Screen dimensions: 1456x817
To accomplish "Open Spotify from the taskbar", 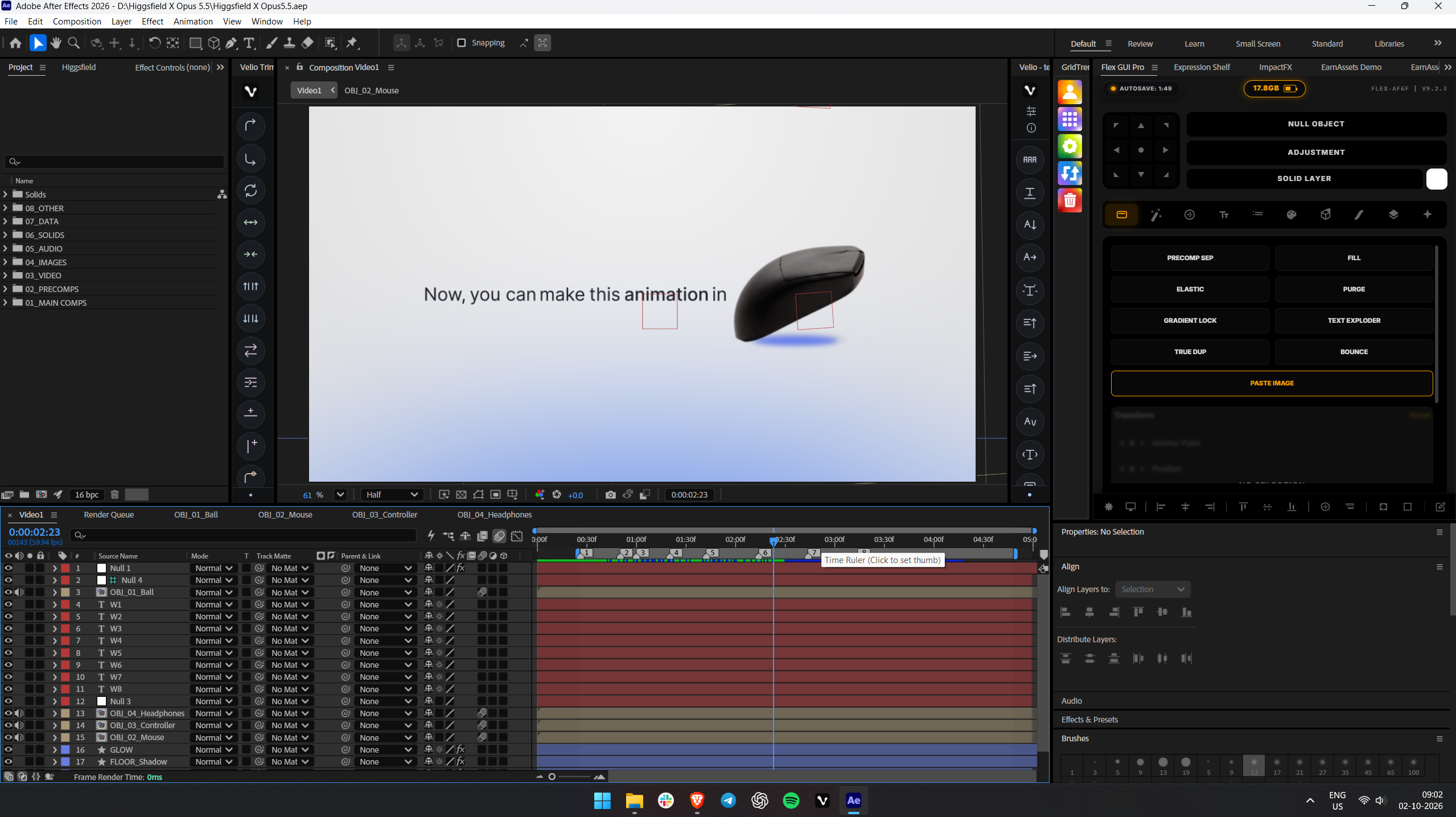I will pos(790,800).
